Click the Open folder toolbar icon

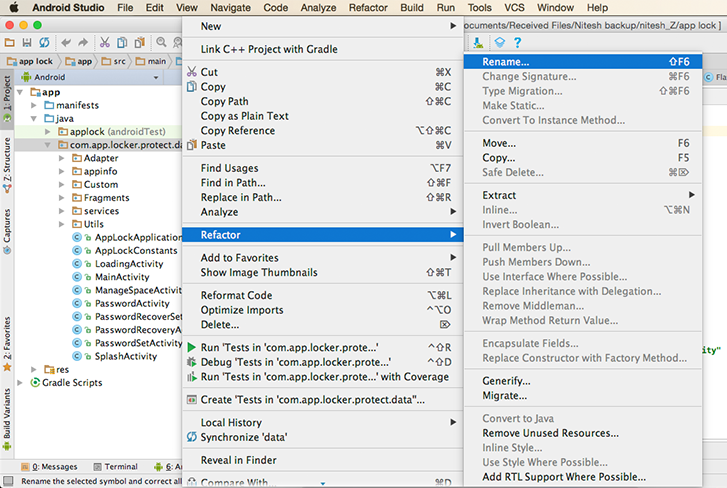[x=9, y=43]
